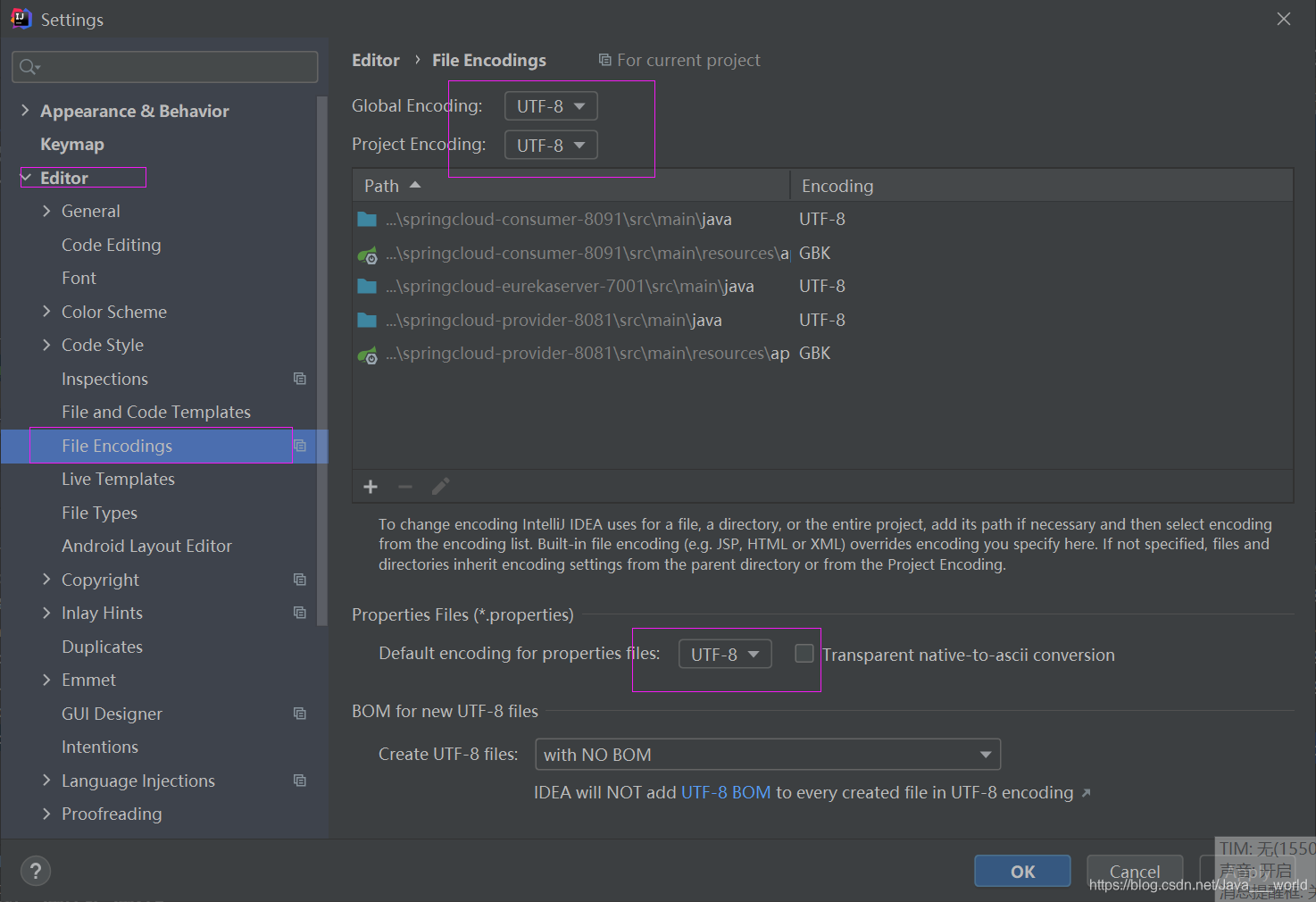Open File Types settings page

tap(99, 513)
